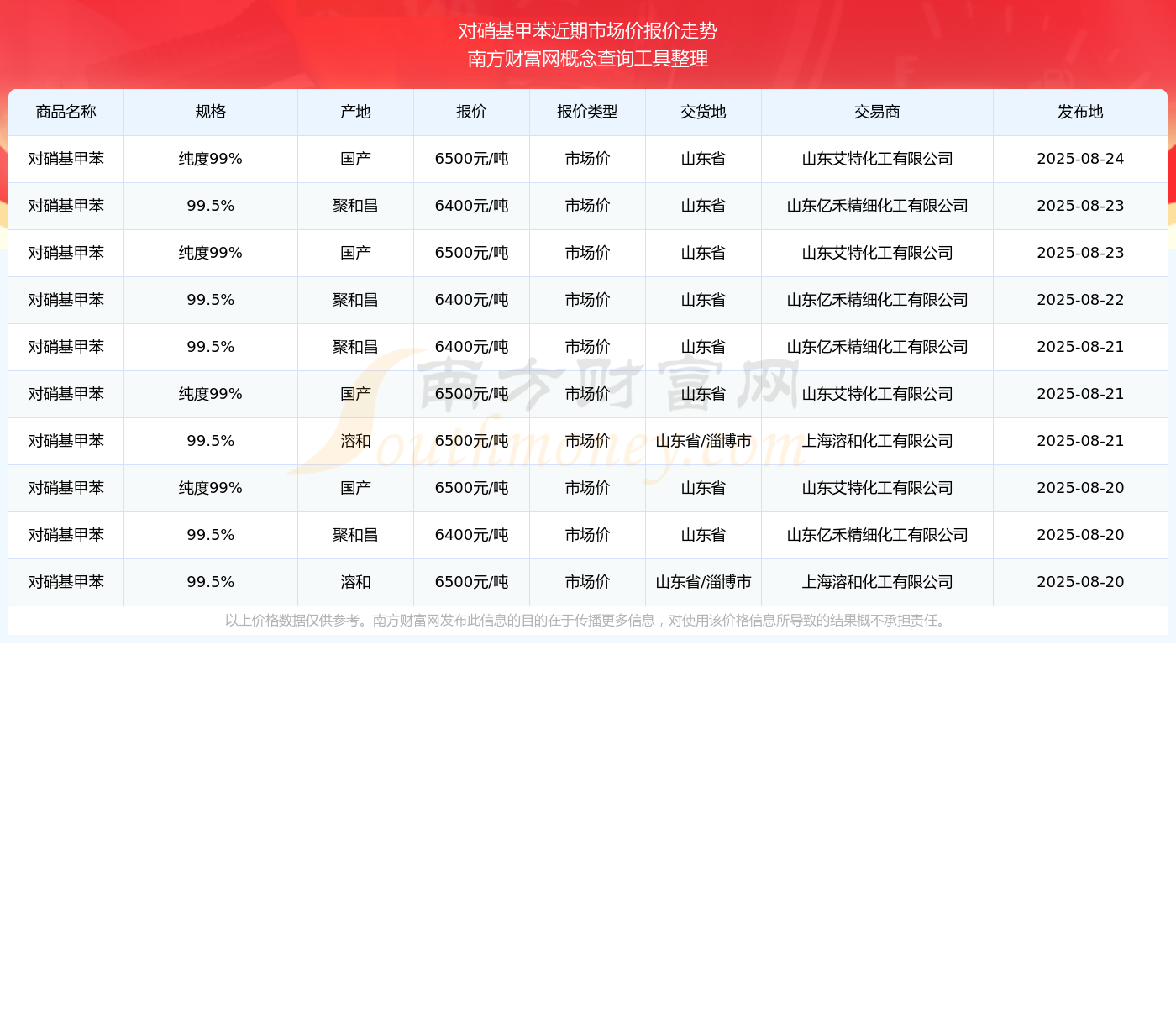Image resolution: width=1176 pixels, height=1012 pixels.
Task: Click 纯度99% in the 2025-08-20 row
Action: 211,488
